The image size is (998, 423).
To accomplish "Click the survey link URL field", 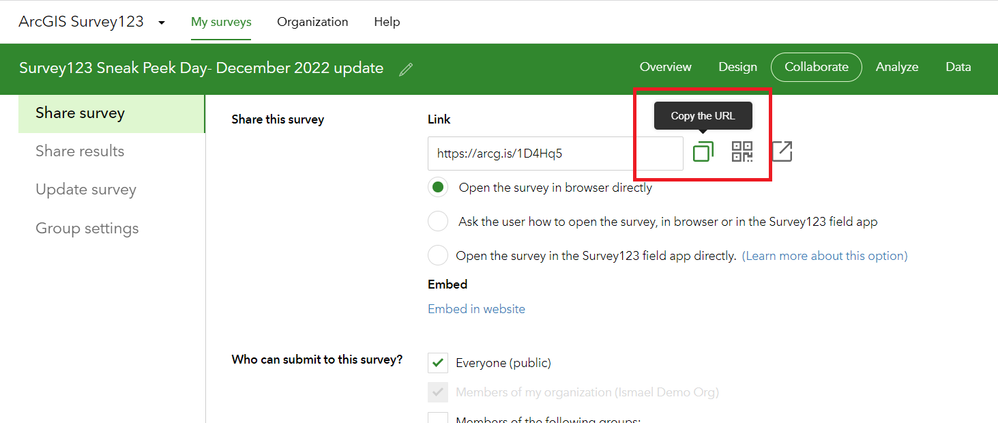I will [555, 153].
